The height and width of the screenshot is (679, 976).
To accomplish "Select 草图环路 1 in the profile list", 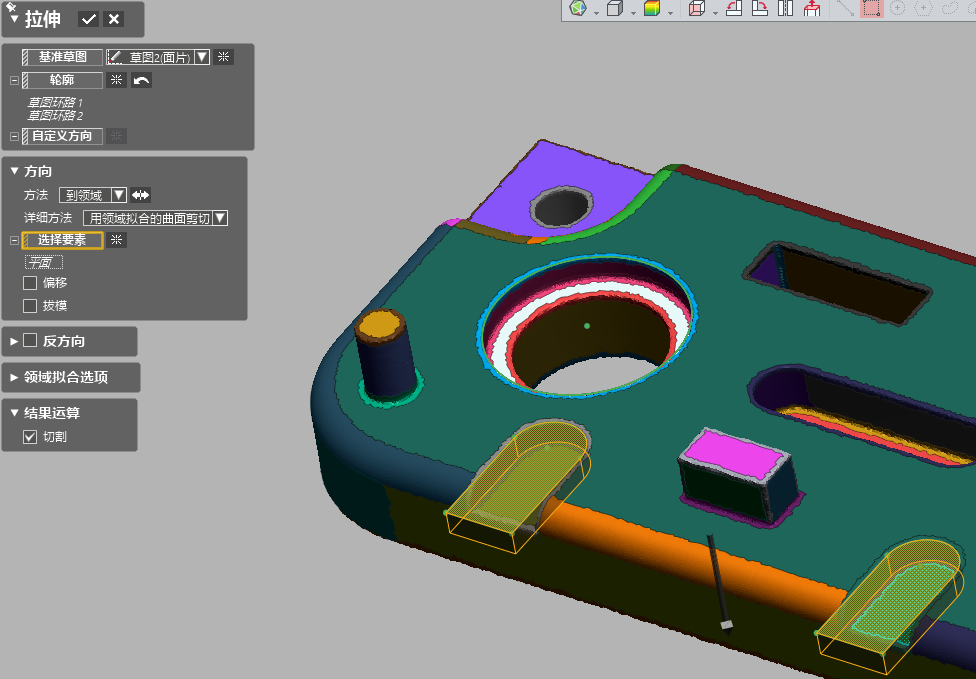I will 55,102.
